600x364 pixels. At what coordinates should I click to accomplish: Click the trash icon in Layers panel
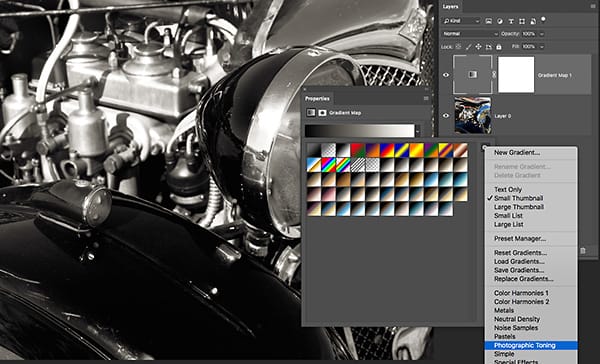click(583, 251)
